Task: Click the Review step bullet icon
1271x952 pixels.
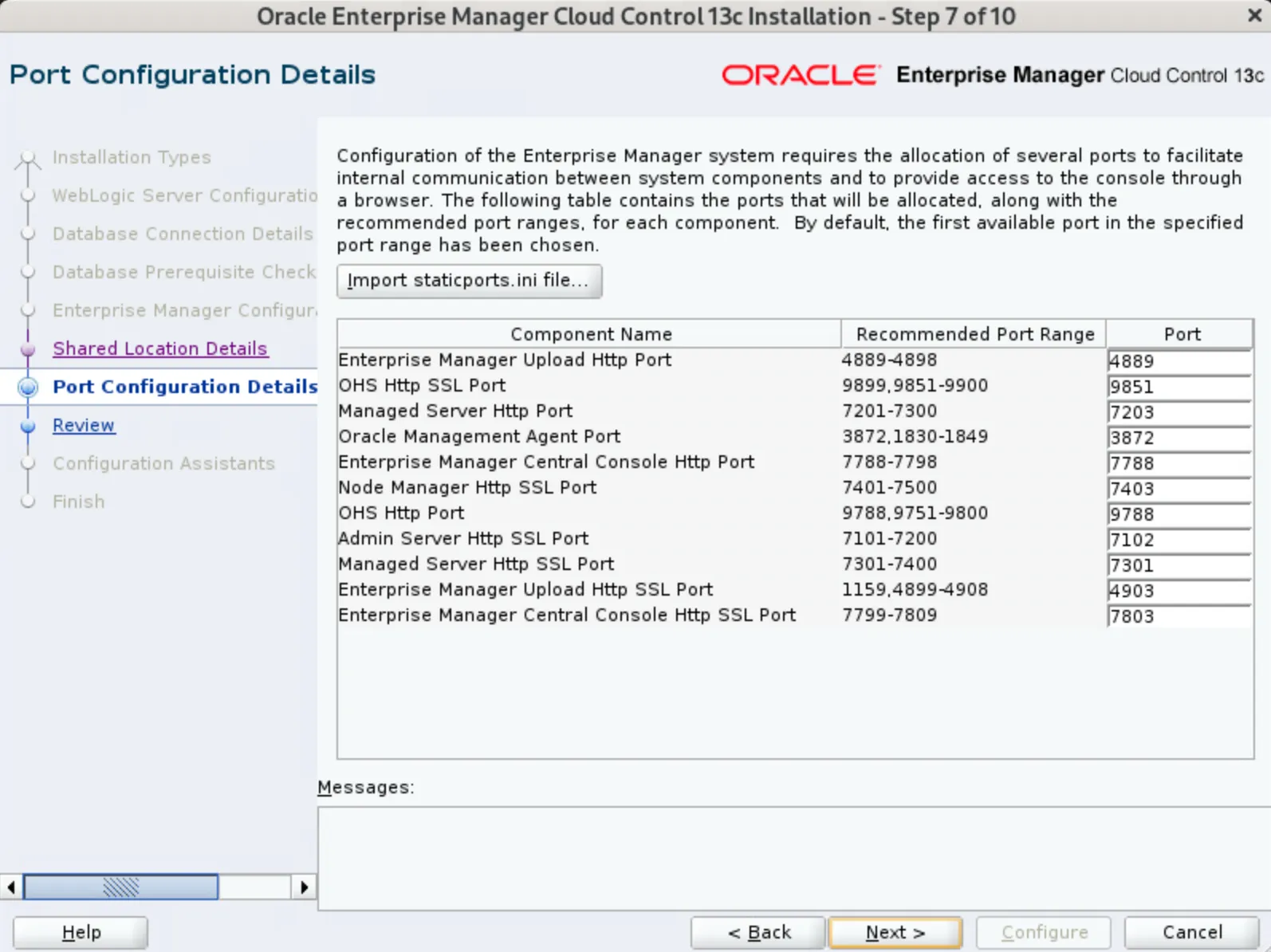Action: tap(28, 426)
